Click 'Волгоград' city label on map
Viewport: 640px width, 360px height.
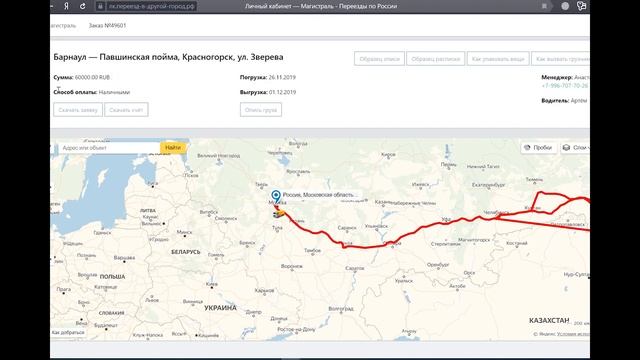pyautogui.click(x=341, y=309)
